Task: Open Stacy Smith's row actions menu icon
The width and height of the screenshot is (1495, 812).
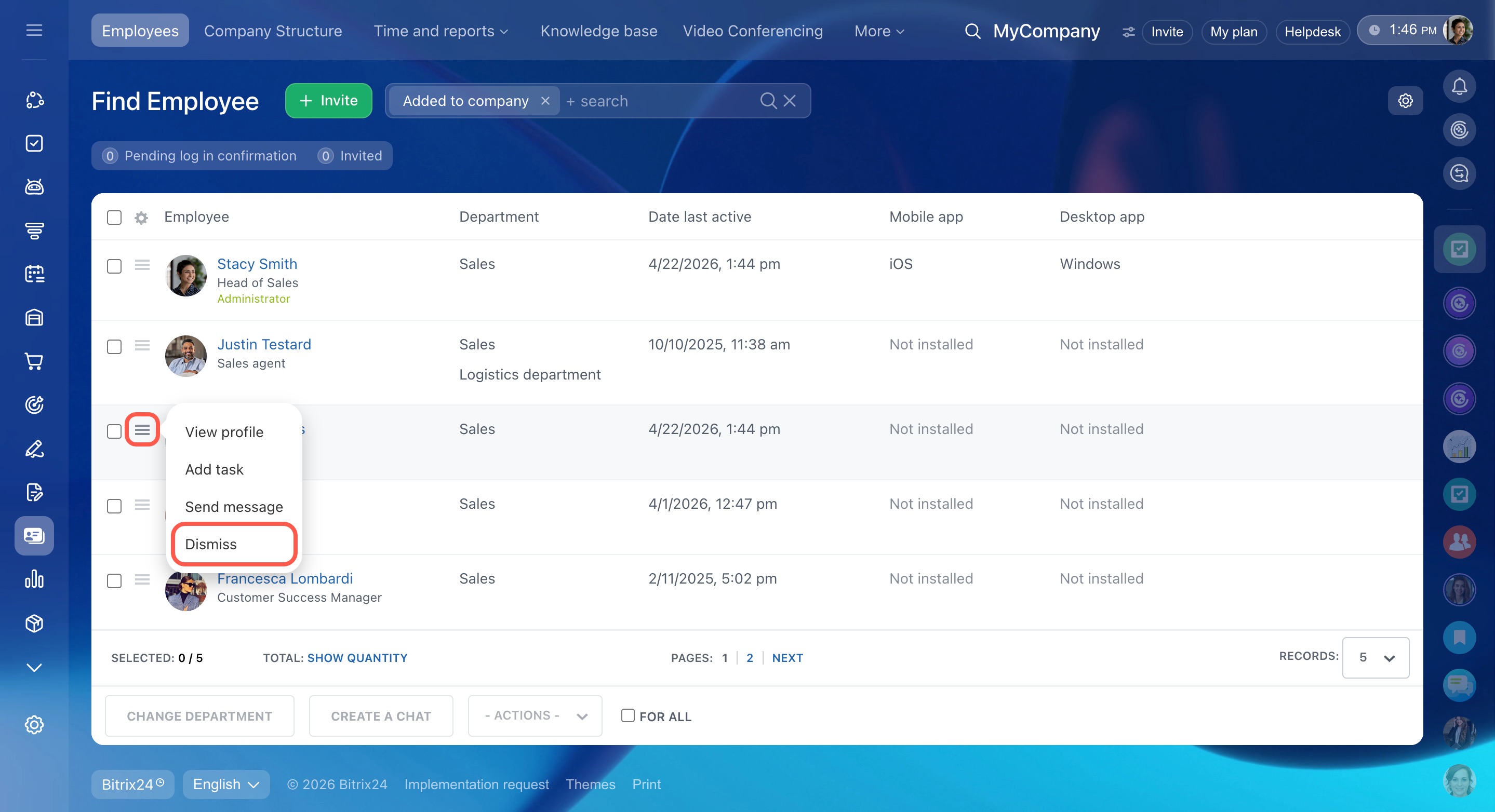Action: click(142, 265)
